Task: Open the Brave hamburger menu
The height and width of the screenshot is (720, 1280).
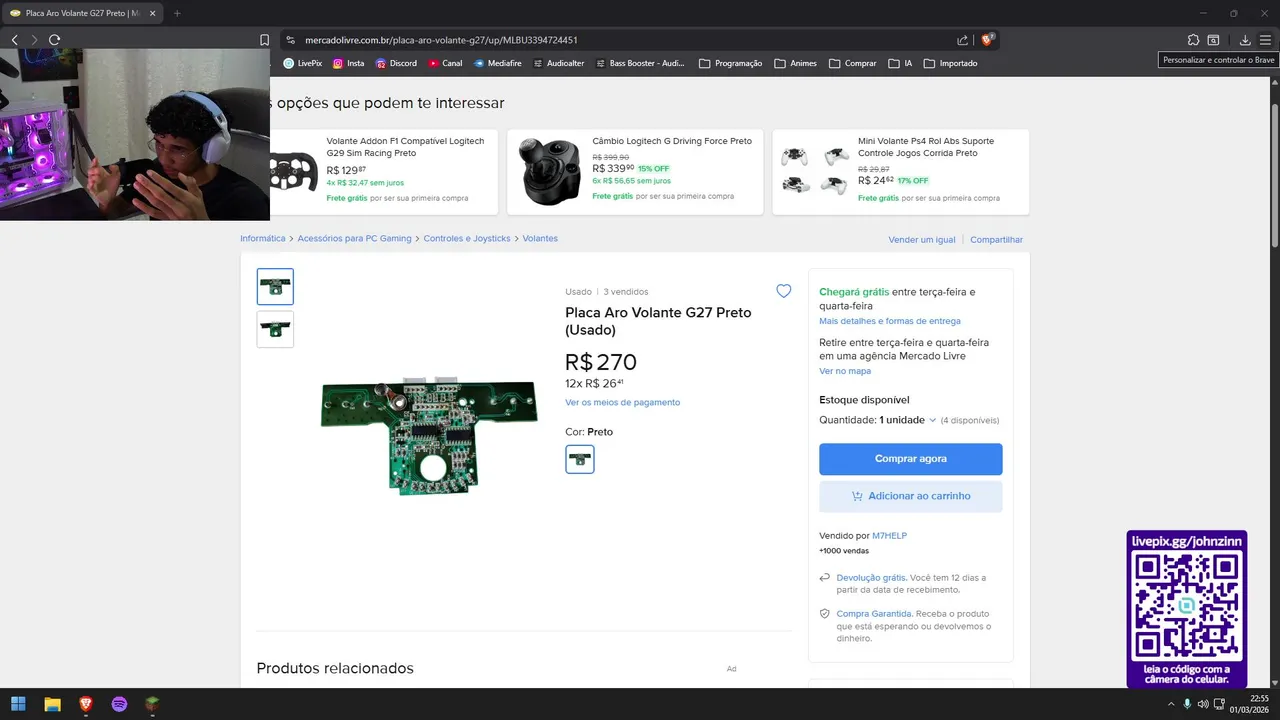Action: (1265, 40)
